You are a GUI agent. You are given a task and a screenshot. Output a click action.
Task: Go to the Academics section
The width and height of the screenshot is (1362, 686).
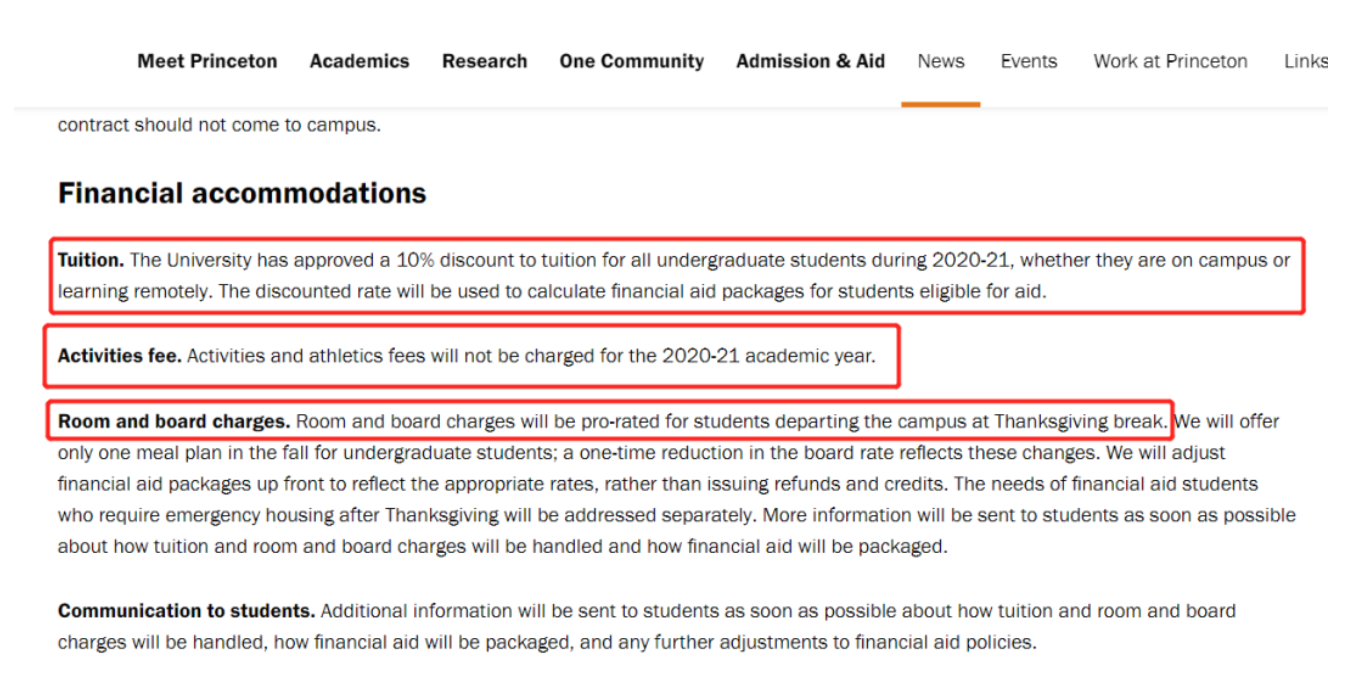359,61
